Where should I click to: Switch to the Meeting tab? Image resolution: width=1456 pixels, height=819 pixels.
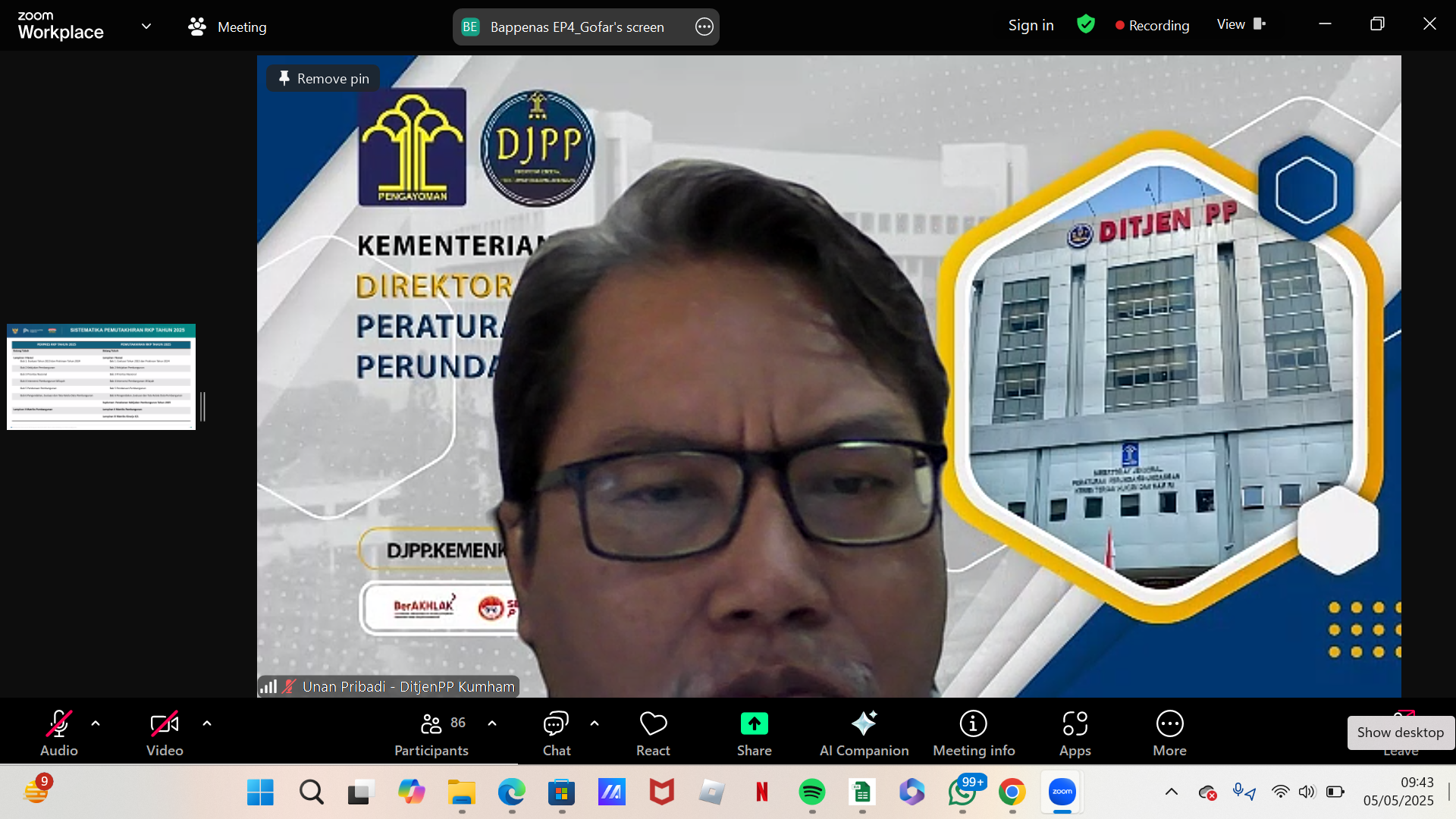point(227,27)
